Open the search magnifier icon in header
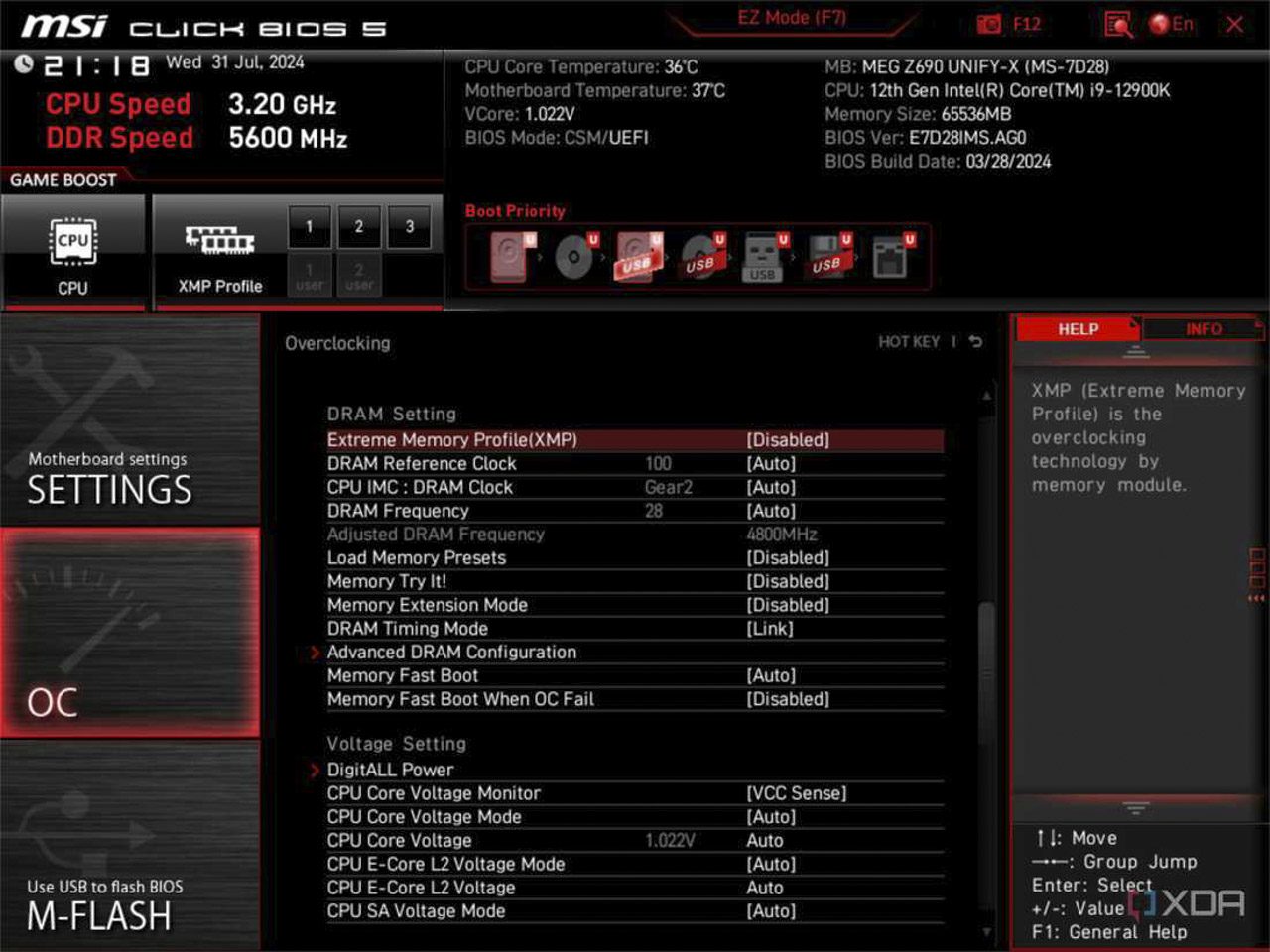Image resolution: width=1270 pixels, height=952 pixels. 1118,25
